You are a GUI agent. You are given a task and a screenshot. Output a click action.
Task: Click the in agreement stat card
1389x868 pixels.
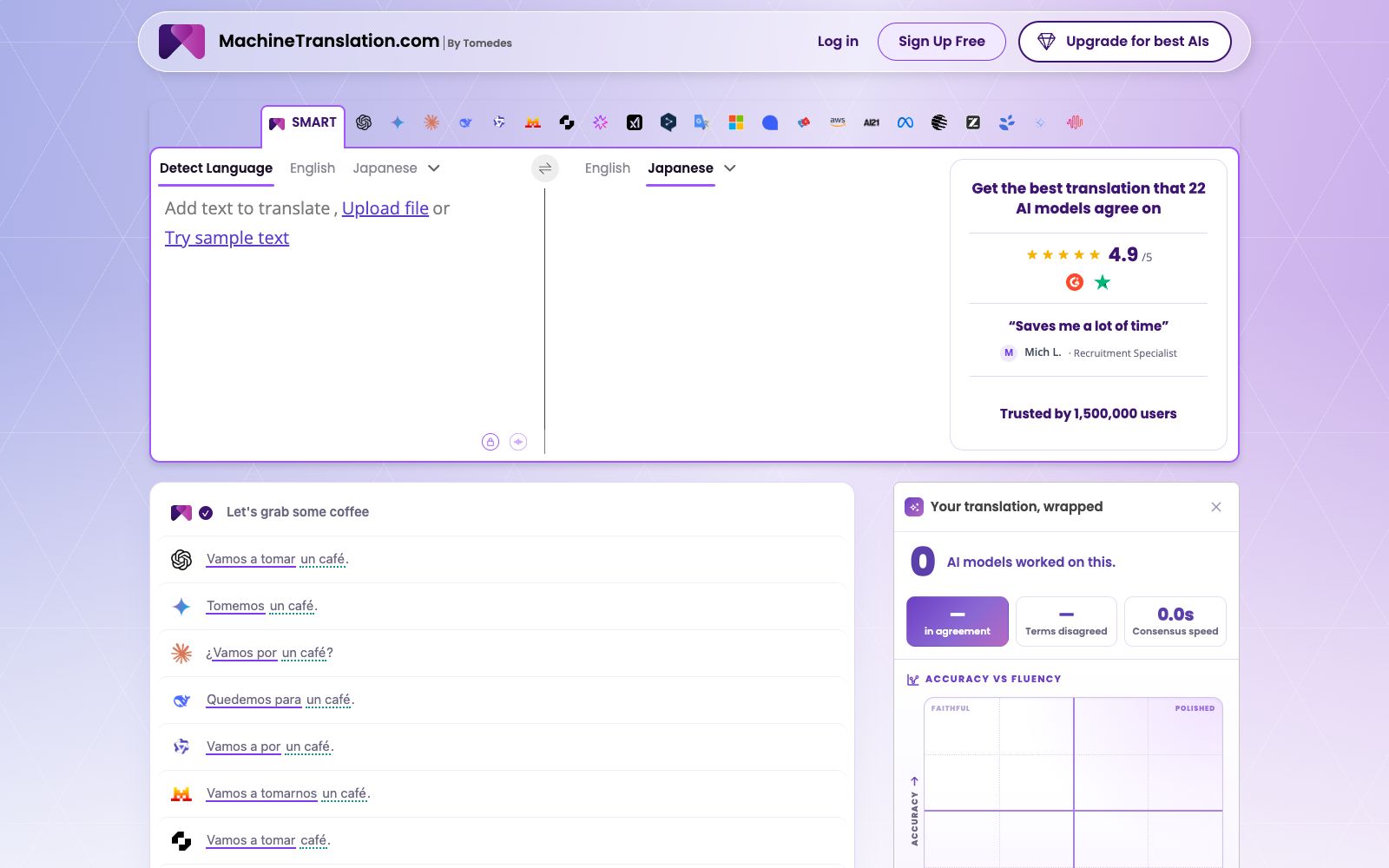pos(958,621)
